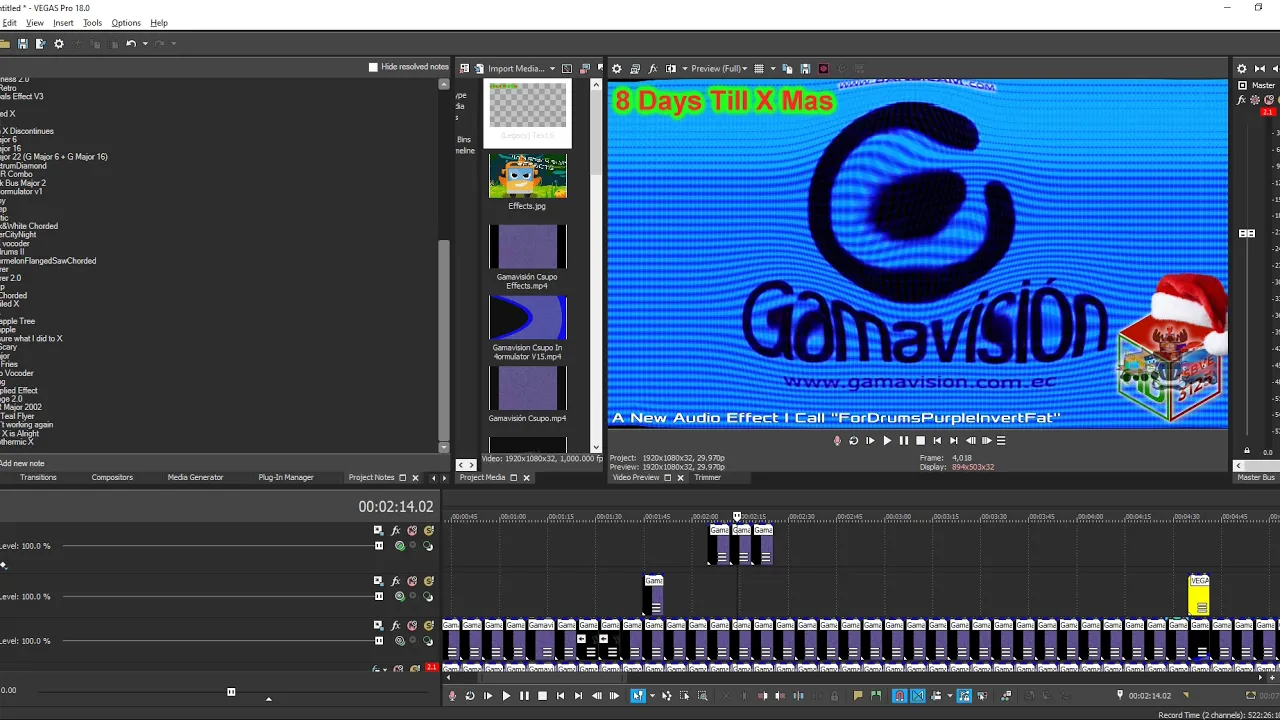Play the timeline from the transport bar

point(506,696)
